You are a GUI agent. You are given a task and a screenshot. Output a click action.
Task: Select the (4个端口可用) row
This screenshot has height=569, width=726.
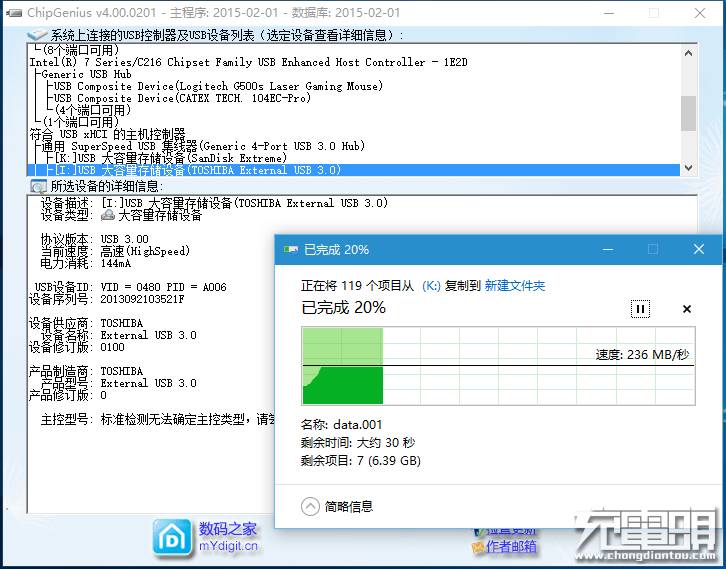tap(354, 110)
